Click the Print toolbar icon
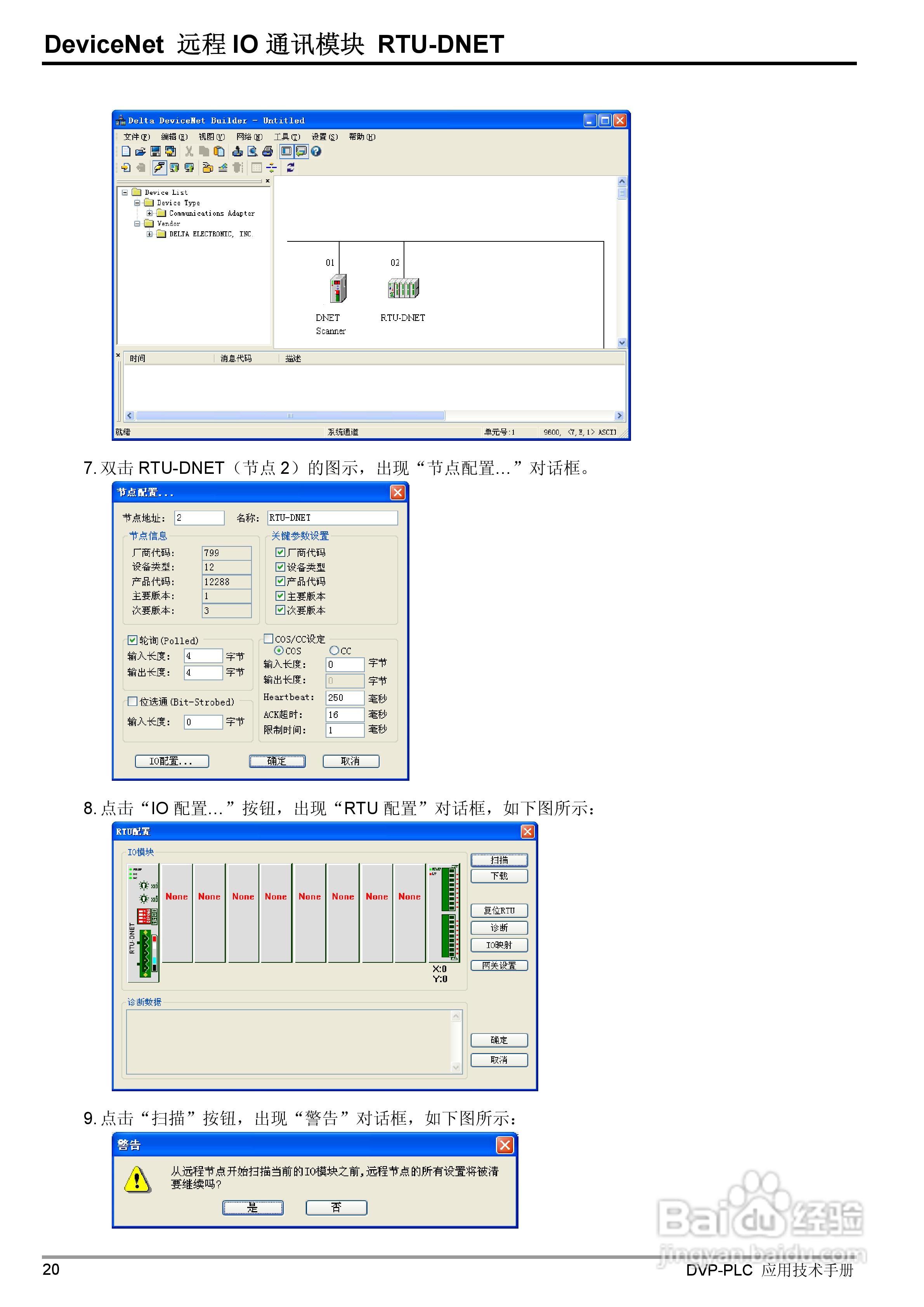The height and width of the screenshot is (1307, 924). 268,151
